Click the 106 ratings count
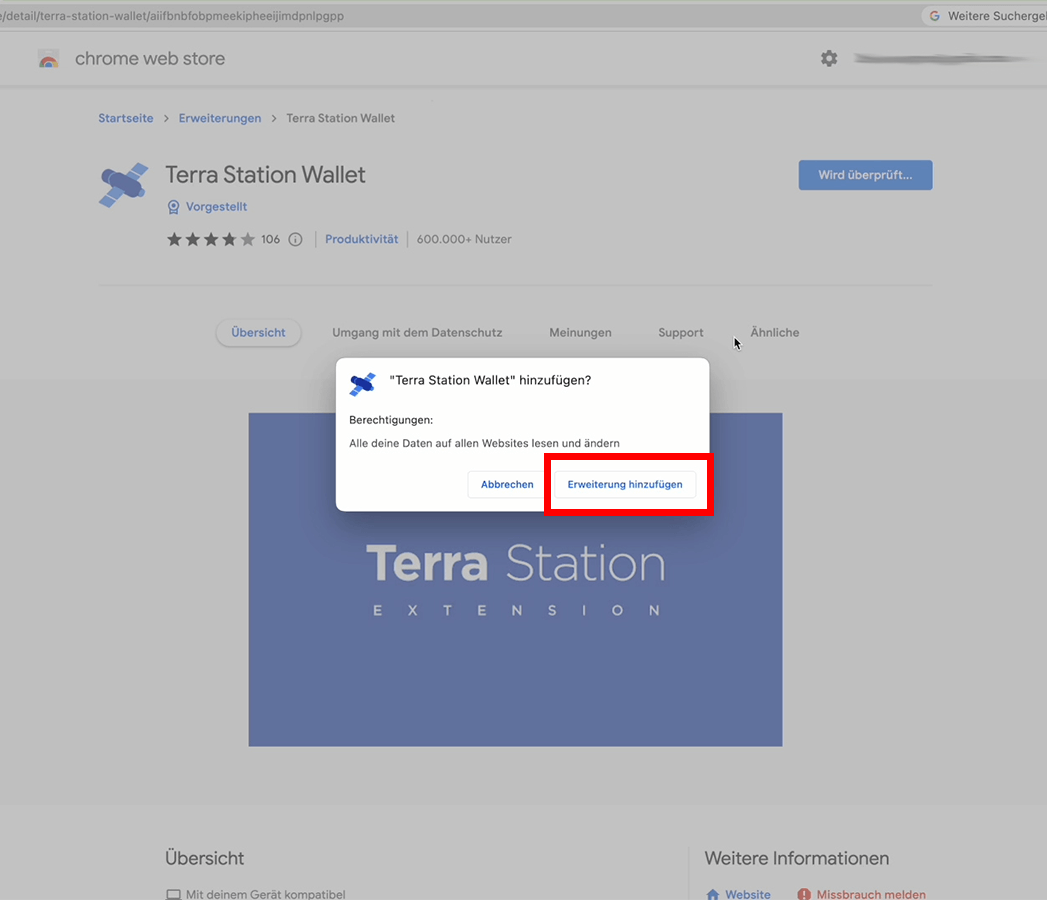This screenshot has height=900, width=1047. [270, 239]
